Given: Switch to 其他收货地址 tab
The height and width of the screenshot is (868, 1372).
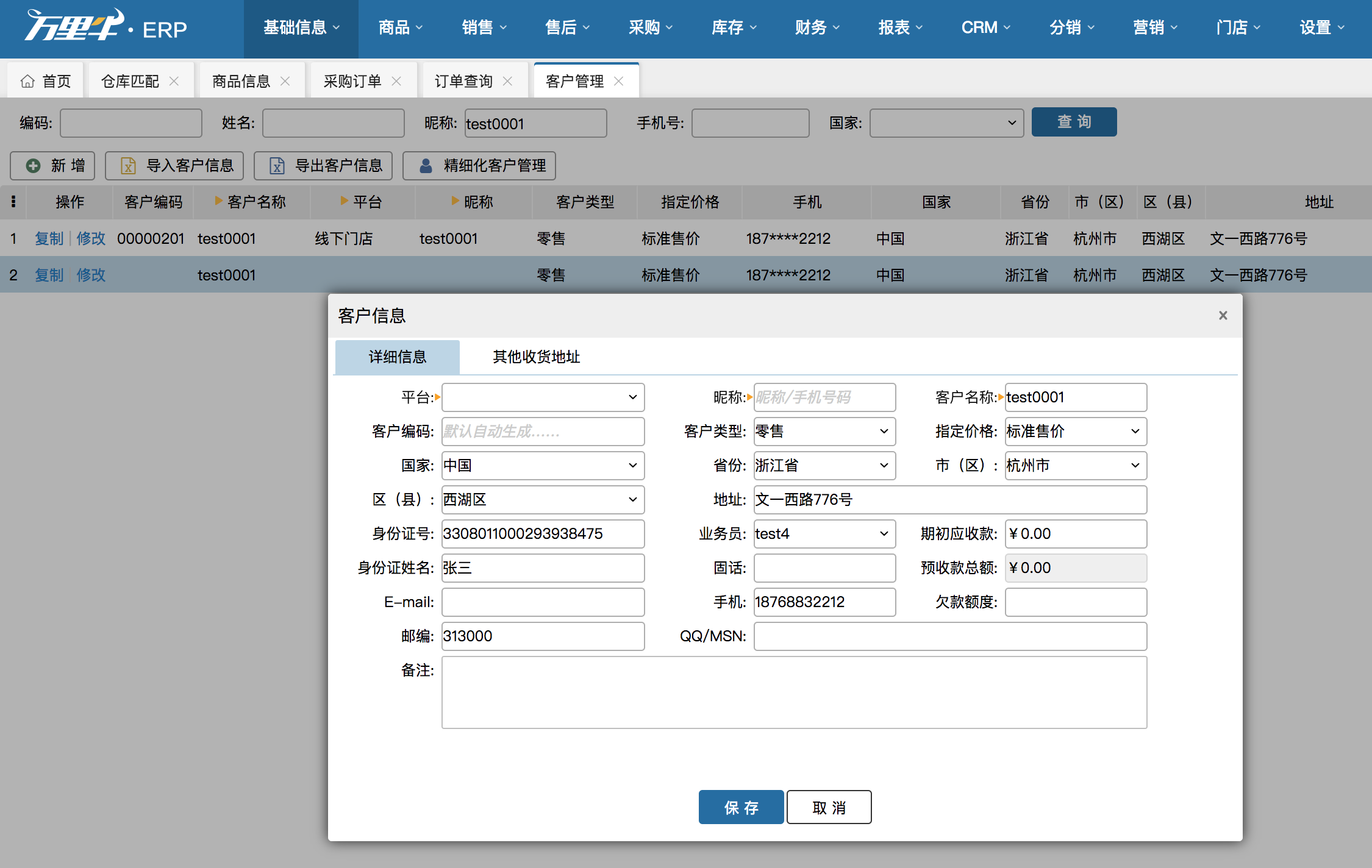Looking at the screenshot, I should (x=536, y=357).
